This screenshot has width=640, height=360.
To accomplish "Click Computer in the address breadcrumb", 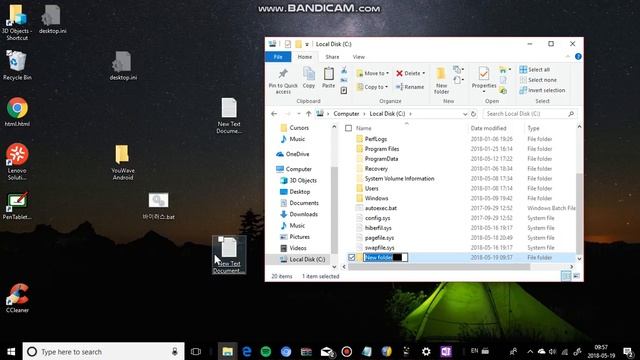I will pyautogui.click(x=346, y=114).
